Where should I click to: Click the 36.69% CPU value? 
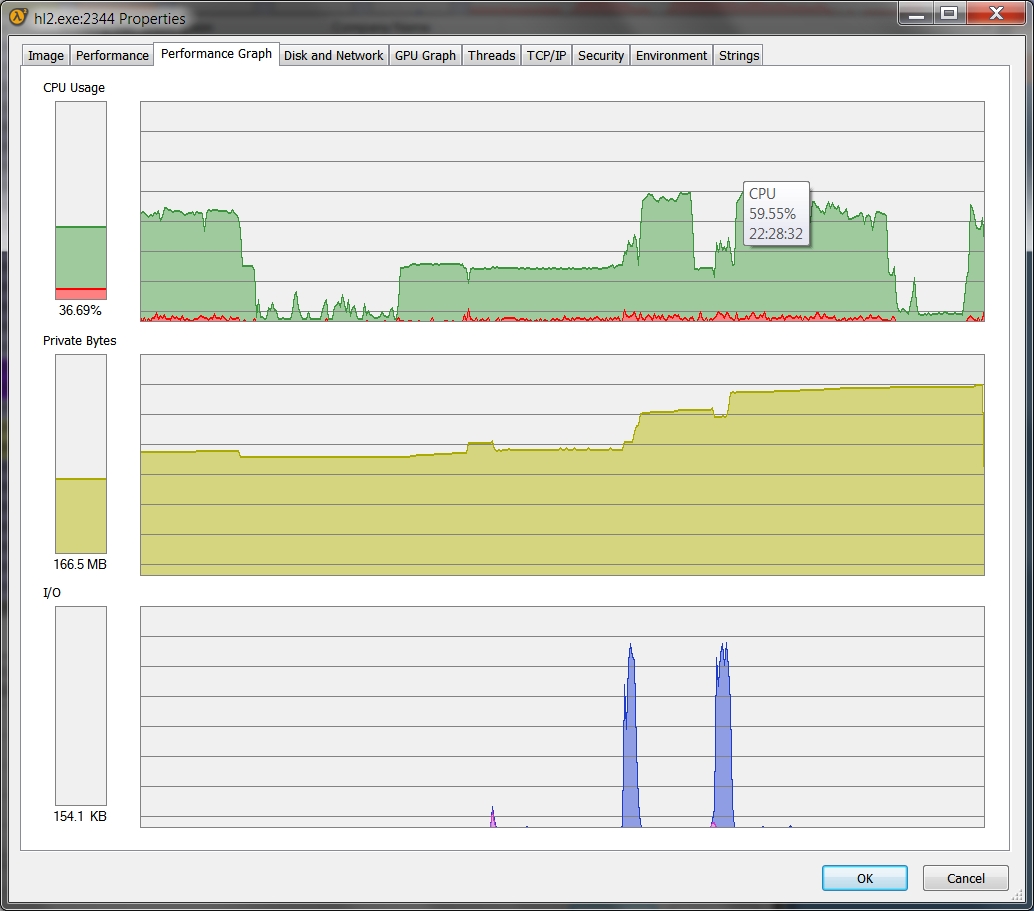80,310
